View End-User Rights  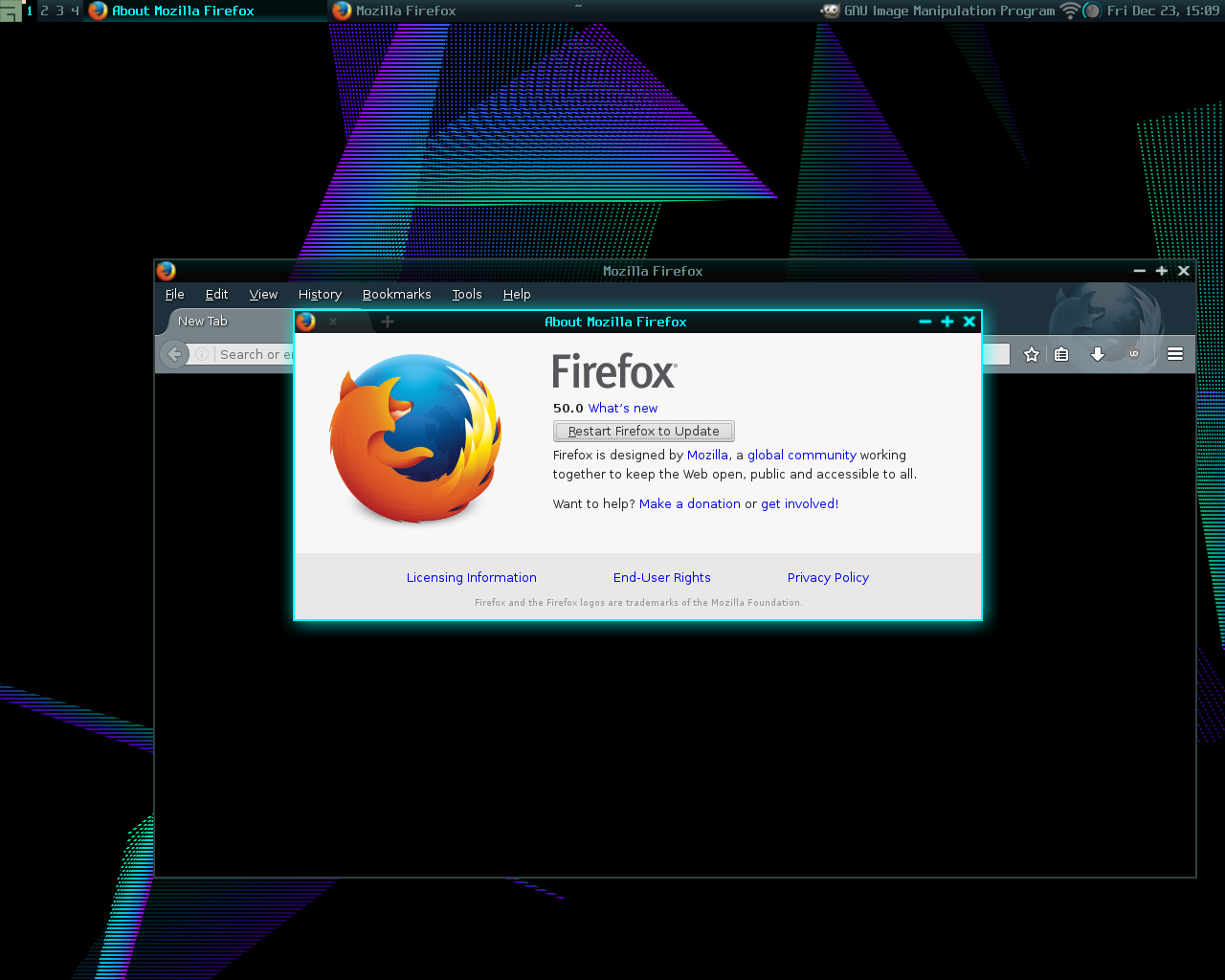click(x=662, y=578)
